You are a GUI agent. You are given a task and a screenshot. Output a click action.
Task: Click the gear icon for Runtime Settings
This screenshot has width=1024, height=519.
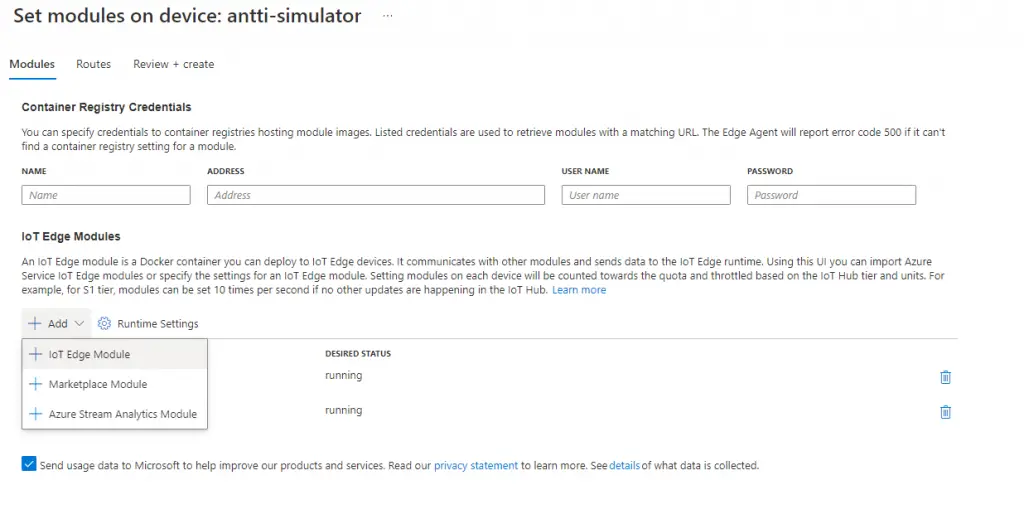click(x=104, y=324)
